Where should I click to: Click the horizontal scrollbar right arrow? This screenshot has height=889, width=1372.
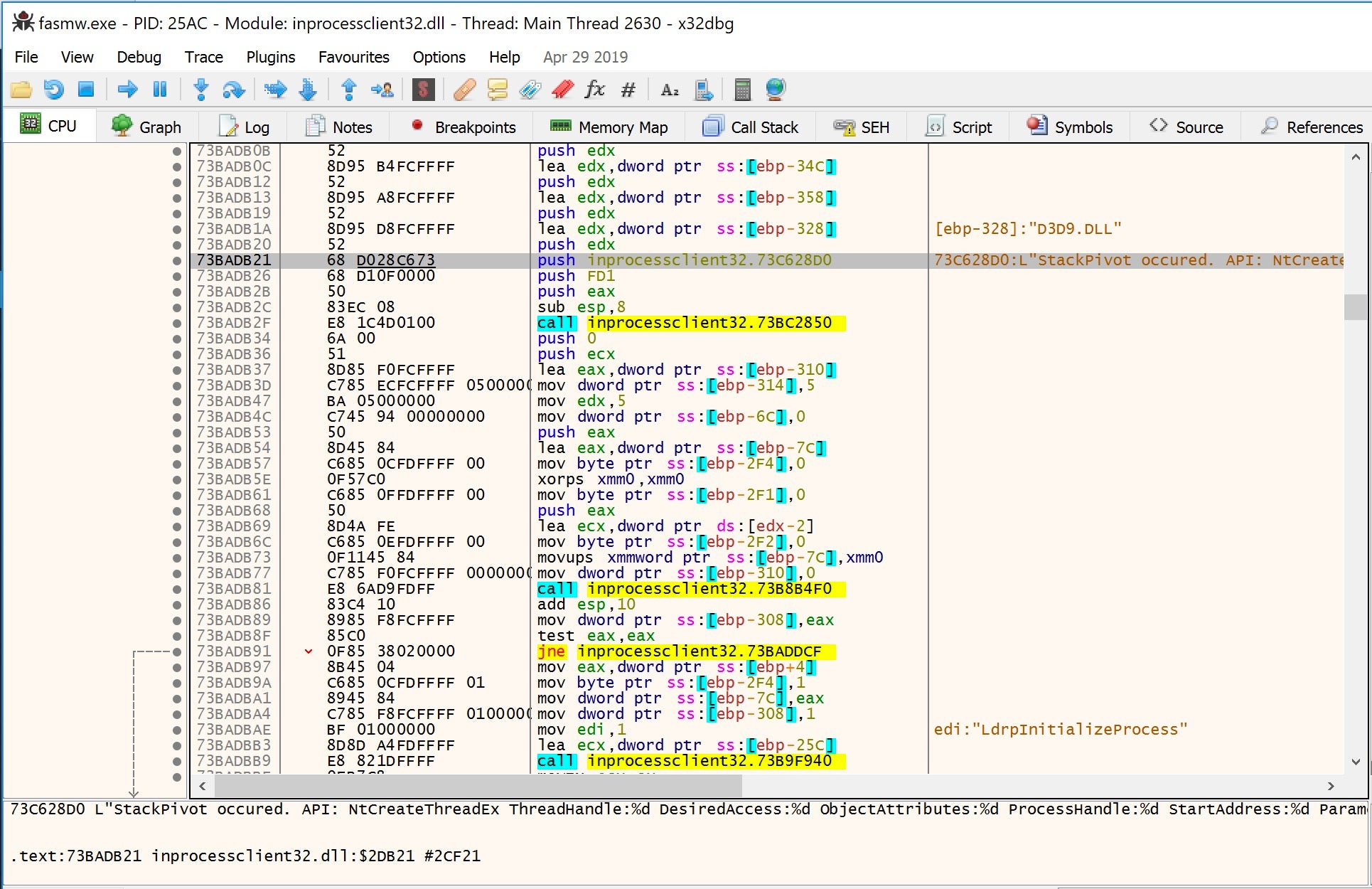coord(1331,786)
